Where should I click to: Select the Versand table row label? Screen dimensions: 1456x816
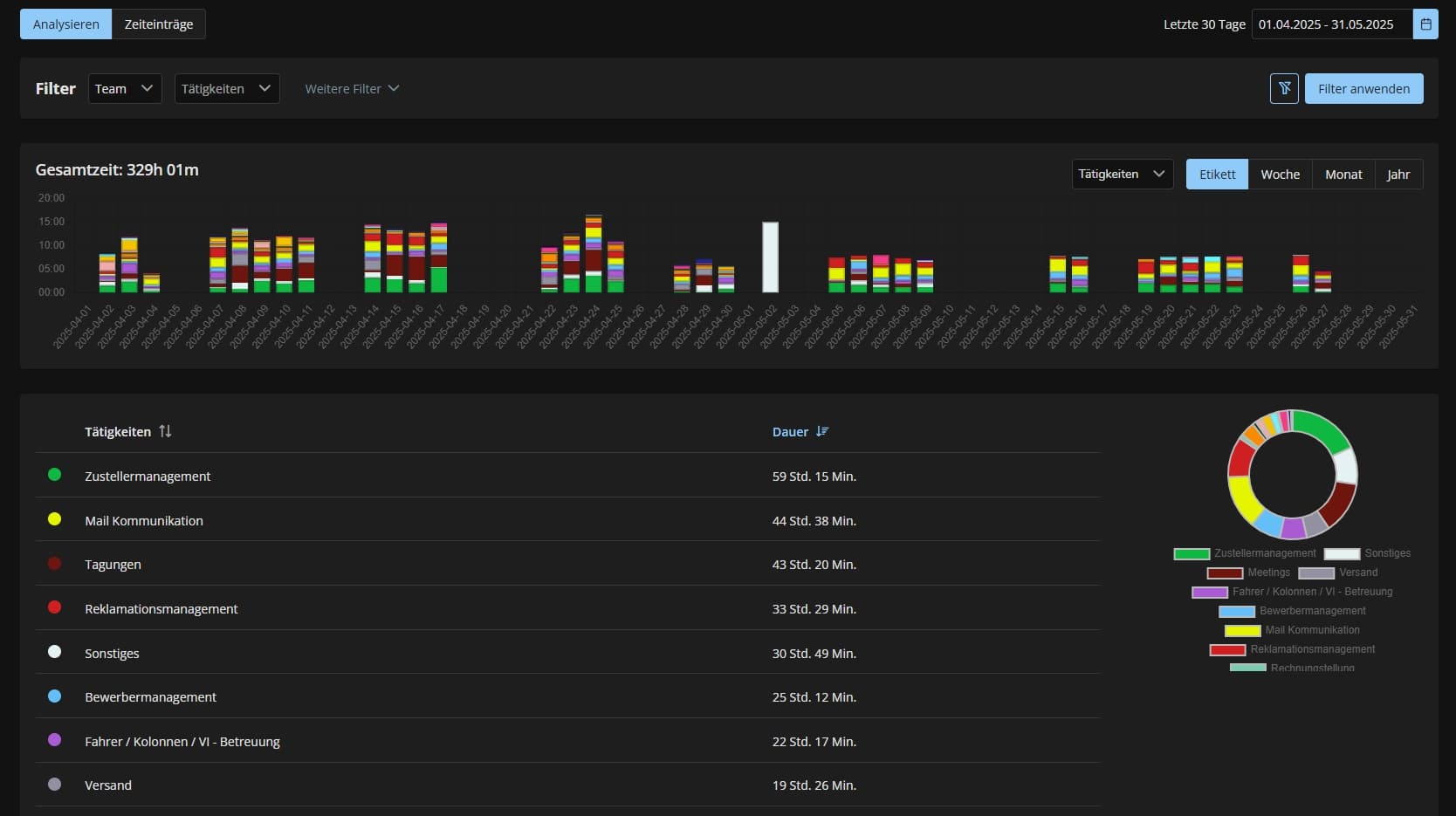click(x=108, y=785)
